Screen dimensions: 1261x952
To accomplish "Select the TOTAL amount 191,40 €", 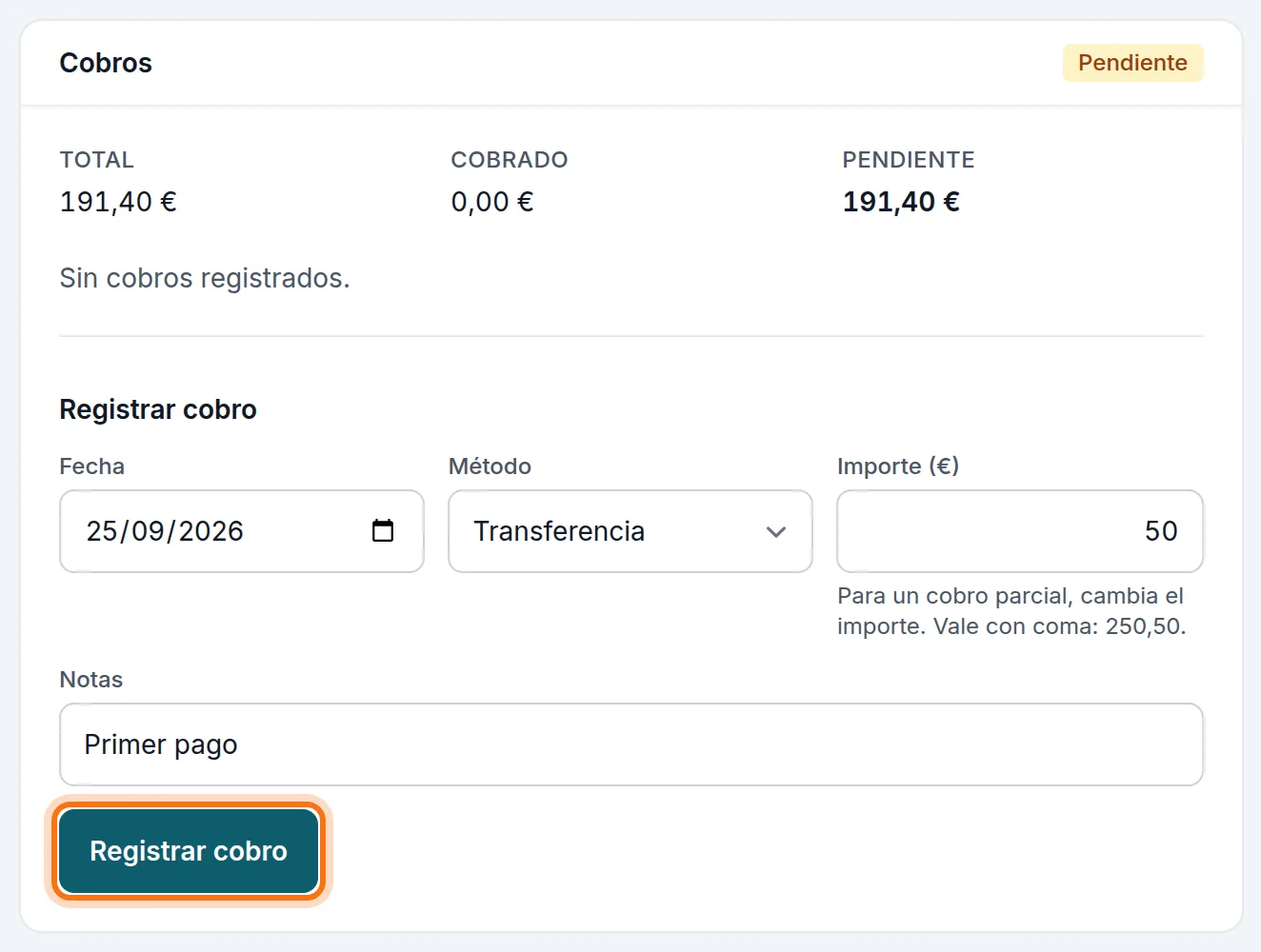I will click(x=118, y=202).
